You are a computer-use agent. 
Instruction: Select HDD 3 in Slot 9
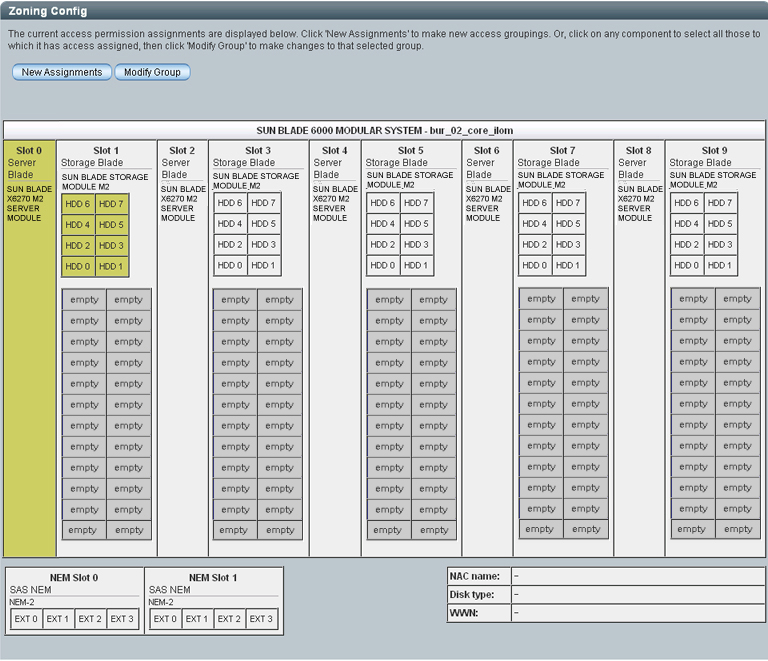(720, 244)
